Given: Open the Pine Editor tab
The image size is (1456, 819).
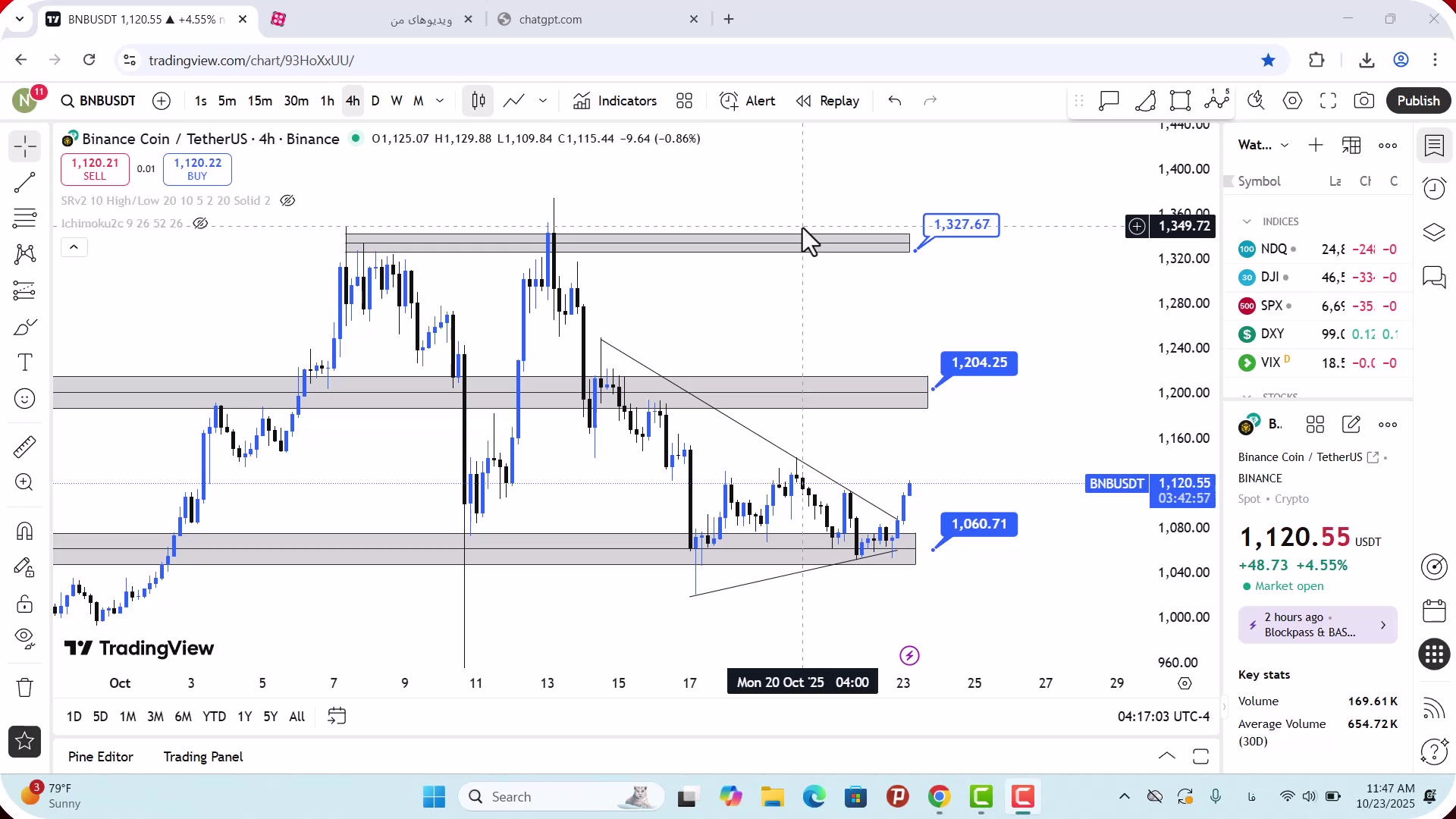Looking at the screenshot, I should [100, 757].
